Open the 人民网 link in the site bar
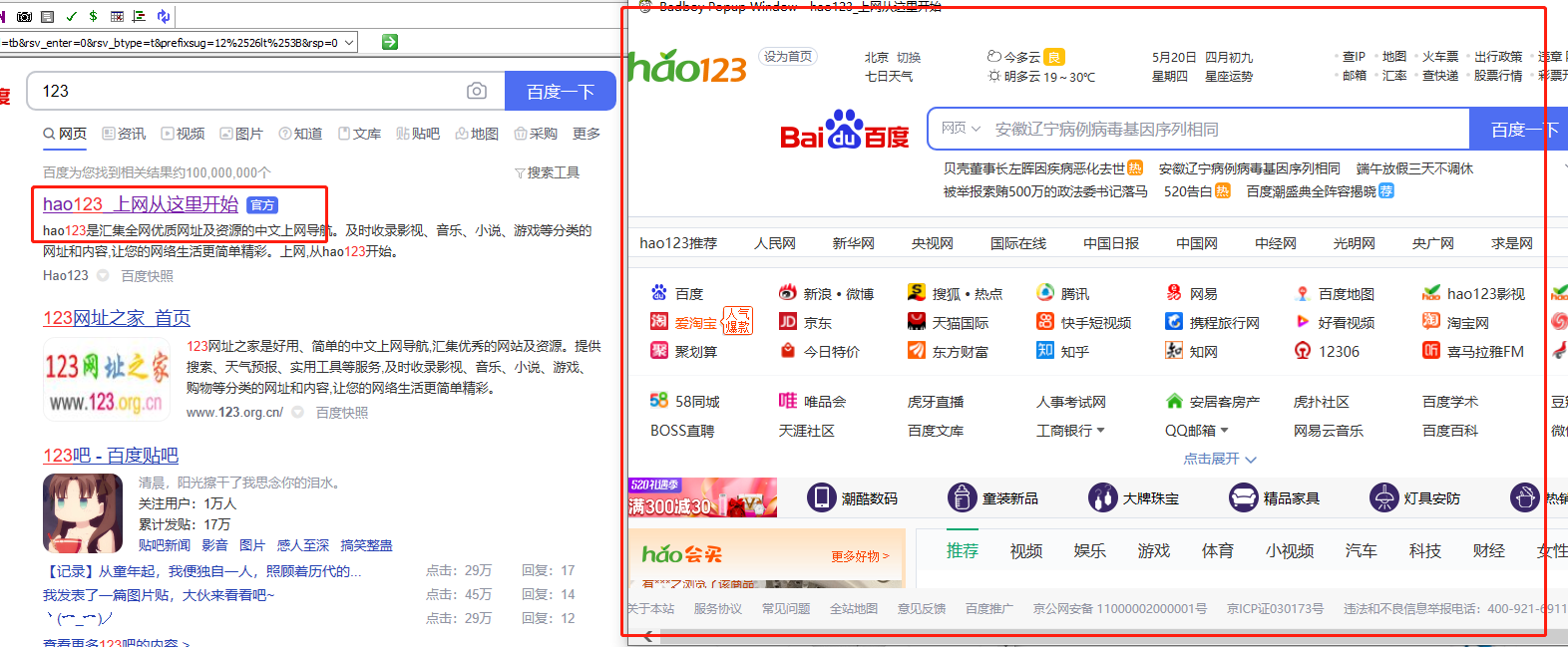The width and height of the screenshot is (1568, 647). tap(775, 243)
